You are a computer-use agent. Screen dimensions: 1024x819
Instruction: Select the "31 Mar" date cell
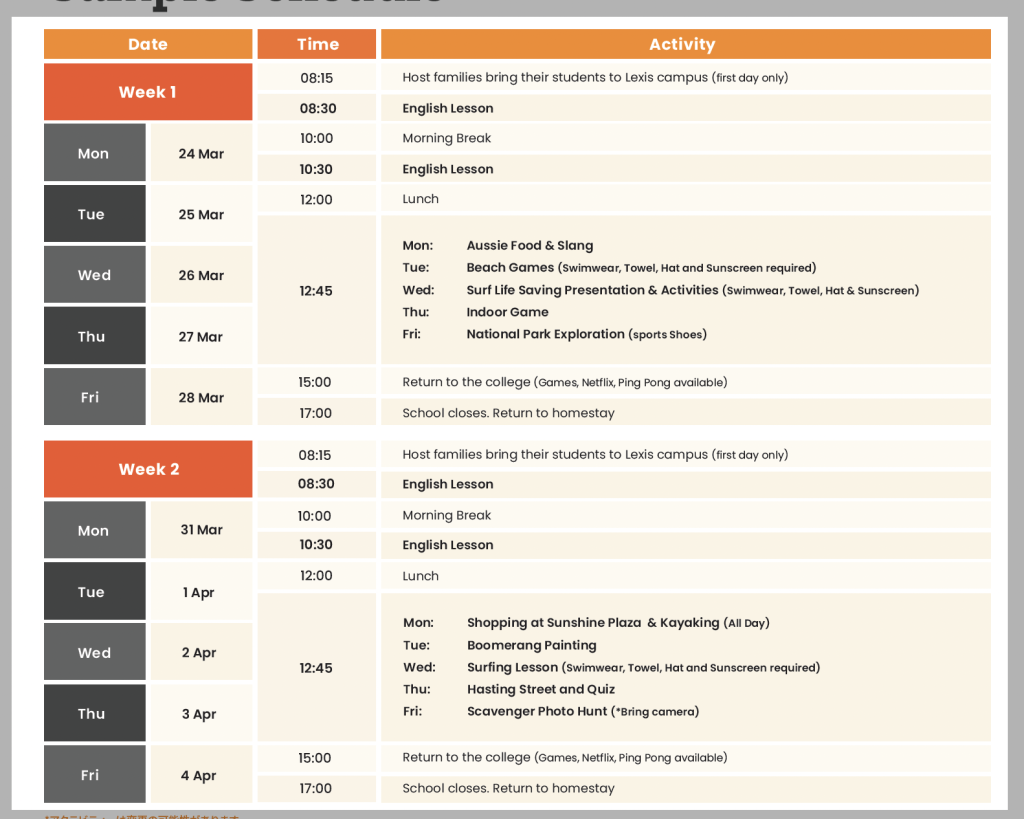[201, 530]
